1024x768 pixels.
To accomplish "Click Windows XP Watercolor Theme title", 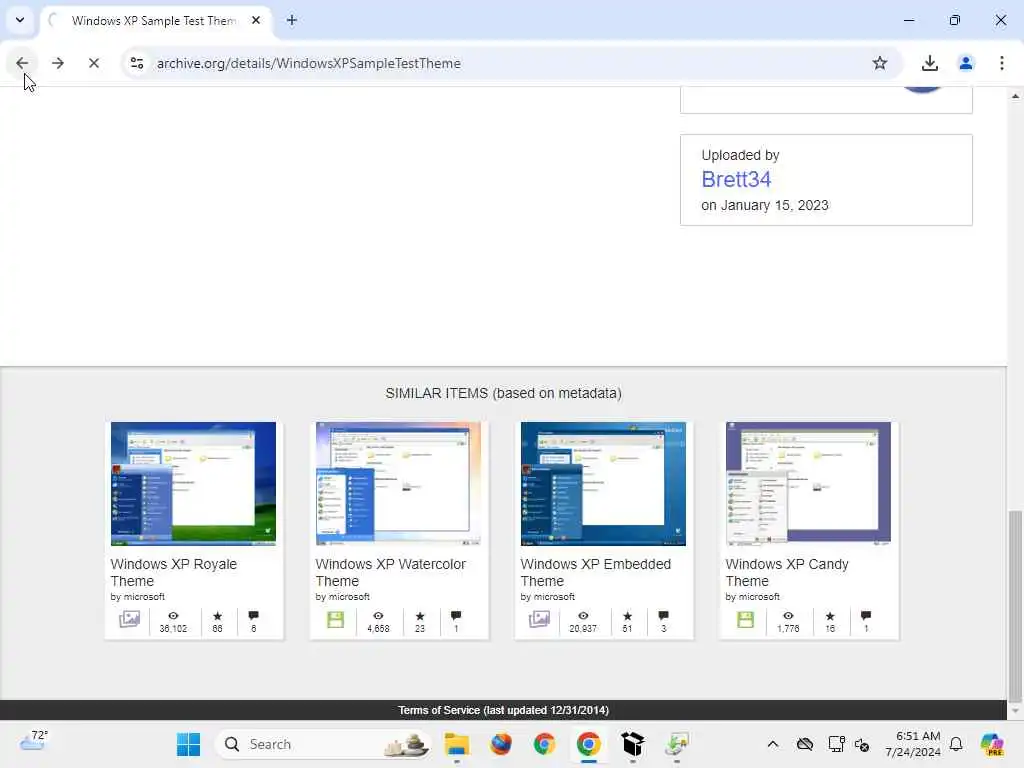I will (391, 572).
